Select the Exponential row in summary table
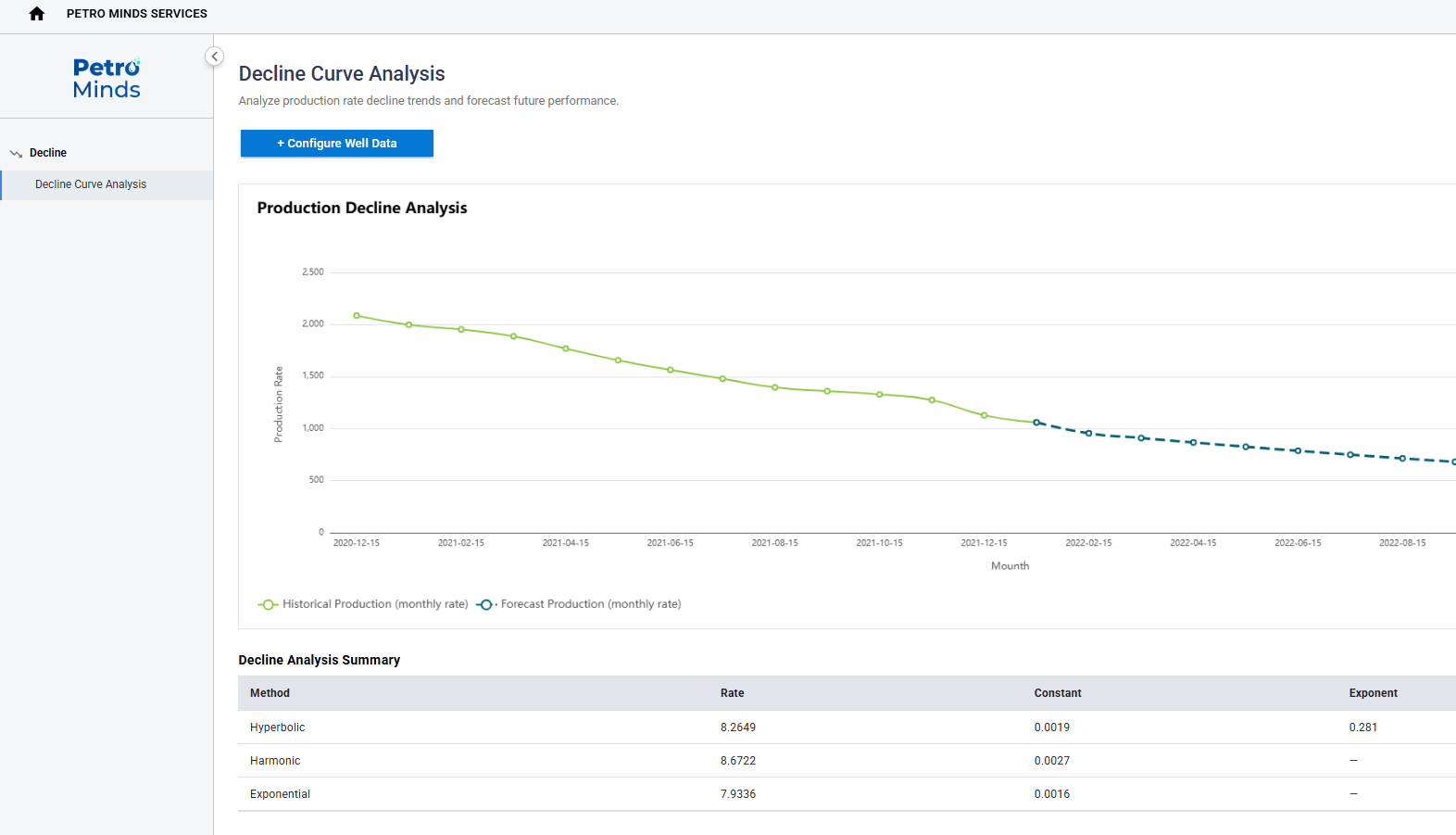 pyautogui.click(x=280, y=794)
